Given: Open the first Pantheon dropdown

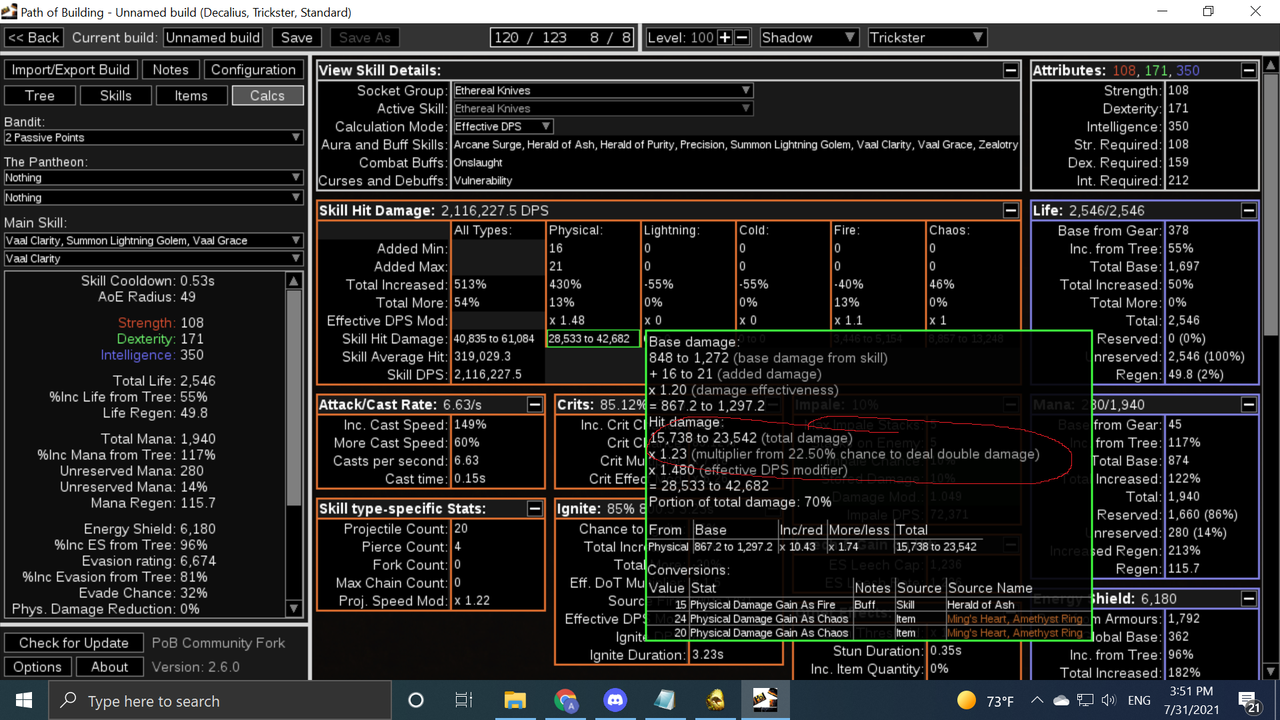Looking at the screenshot, I should (153, 177).
